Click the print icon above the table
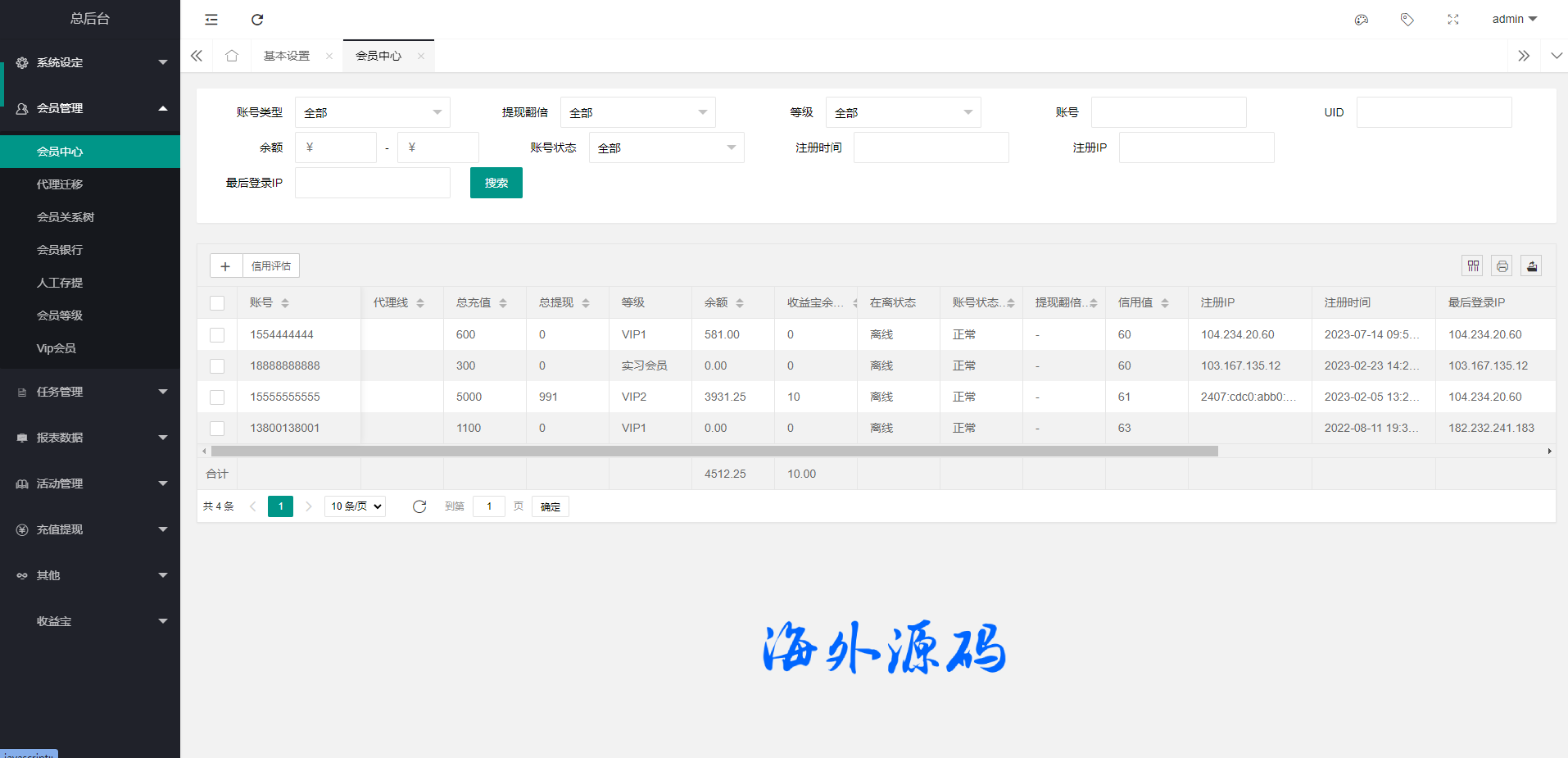This screenshot has height=758, width=1568. pos(1502,266)
